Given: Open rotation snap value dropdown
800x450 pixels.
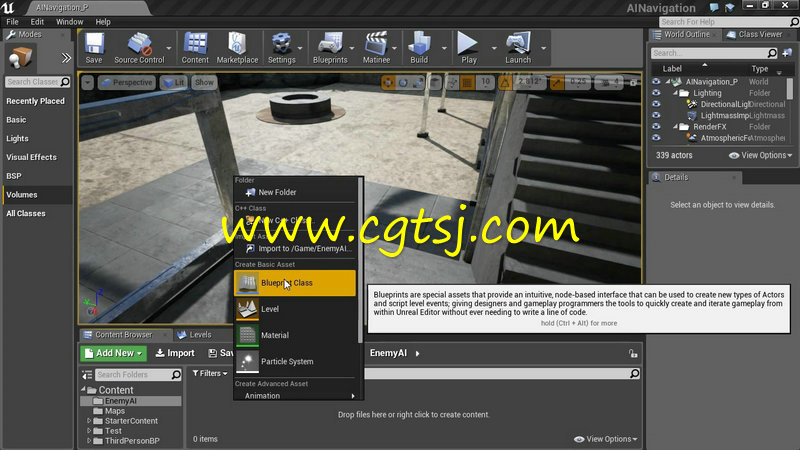Looking at the screenshot, I should [x=530, y=83].
